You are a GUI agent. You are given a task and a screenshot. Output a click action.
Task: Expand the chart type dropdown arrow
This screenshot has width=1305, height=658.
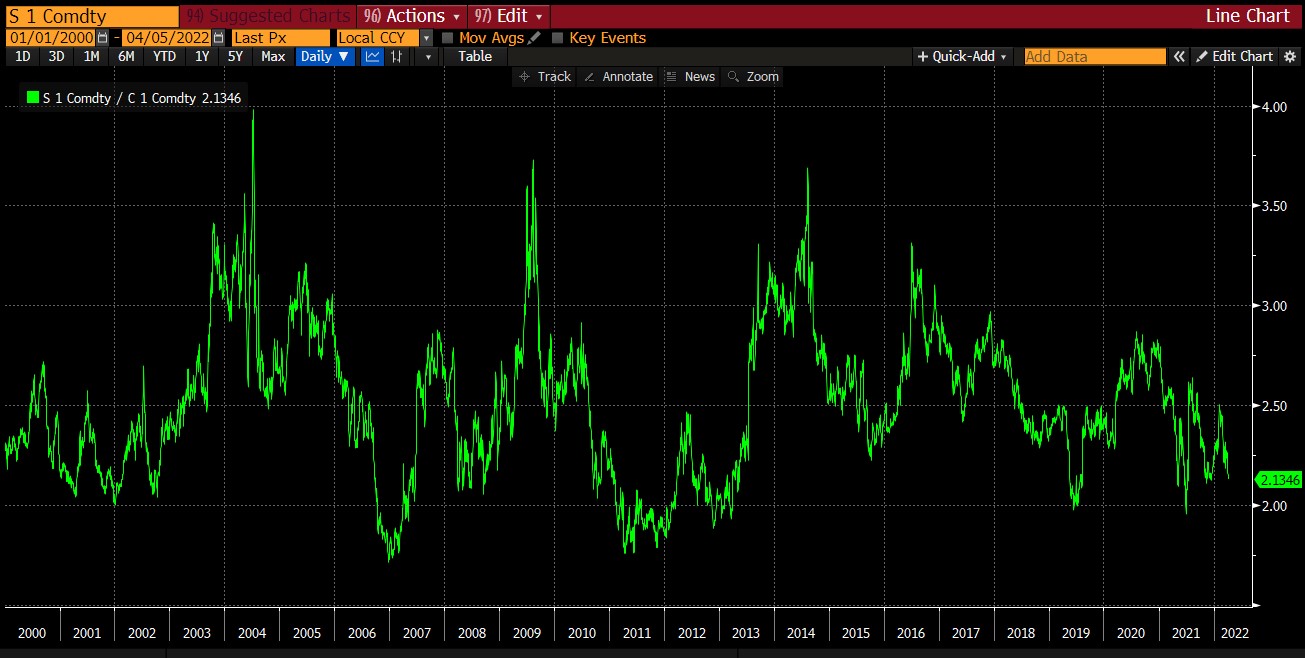(429, 57)
